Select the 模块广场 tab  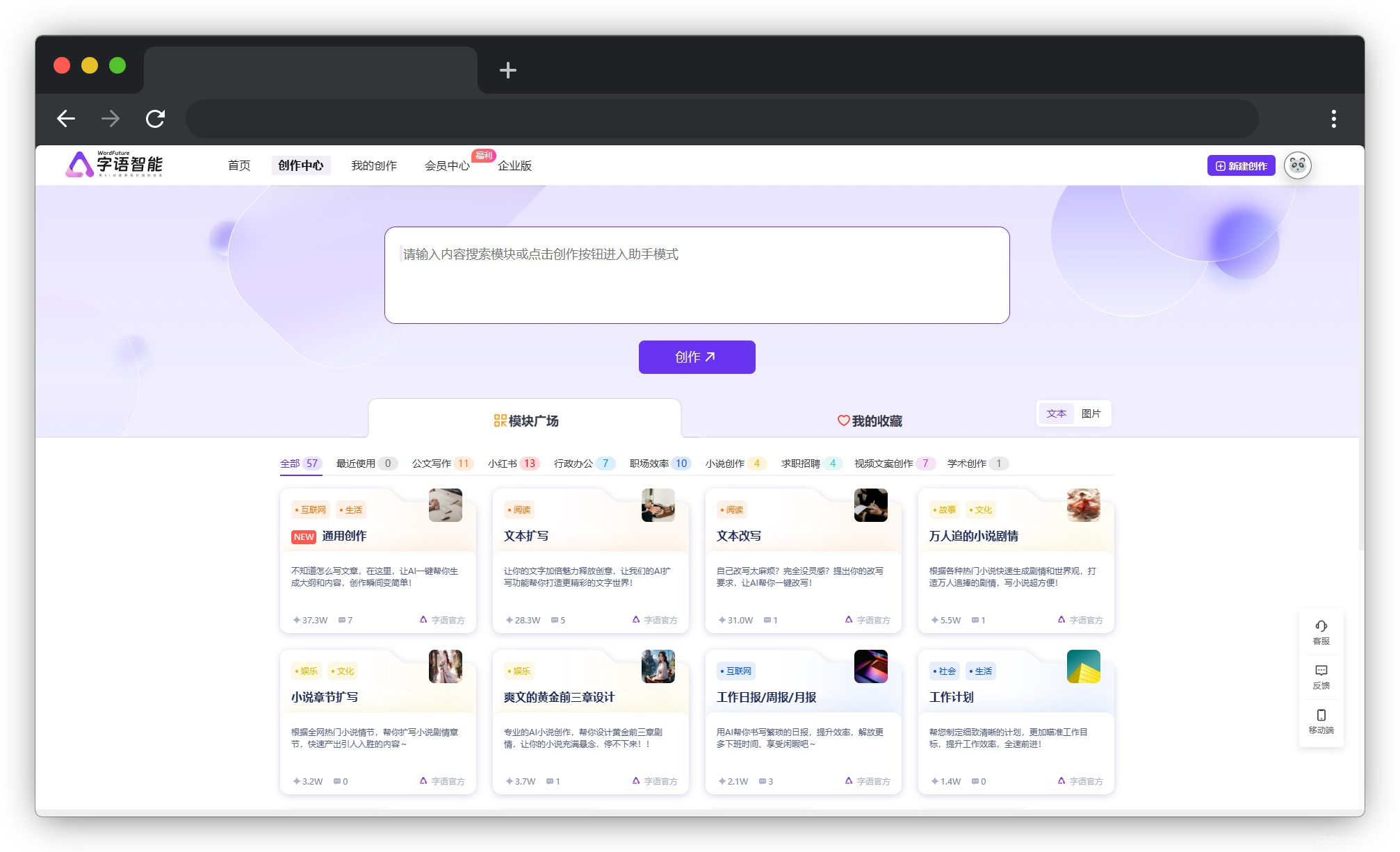(x=526, y=420)
